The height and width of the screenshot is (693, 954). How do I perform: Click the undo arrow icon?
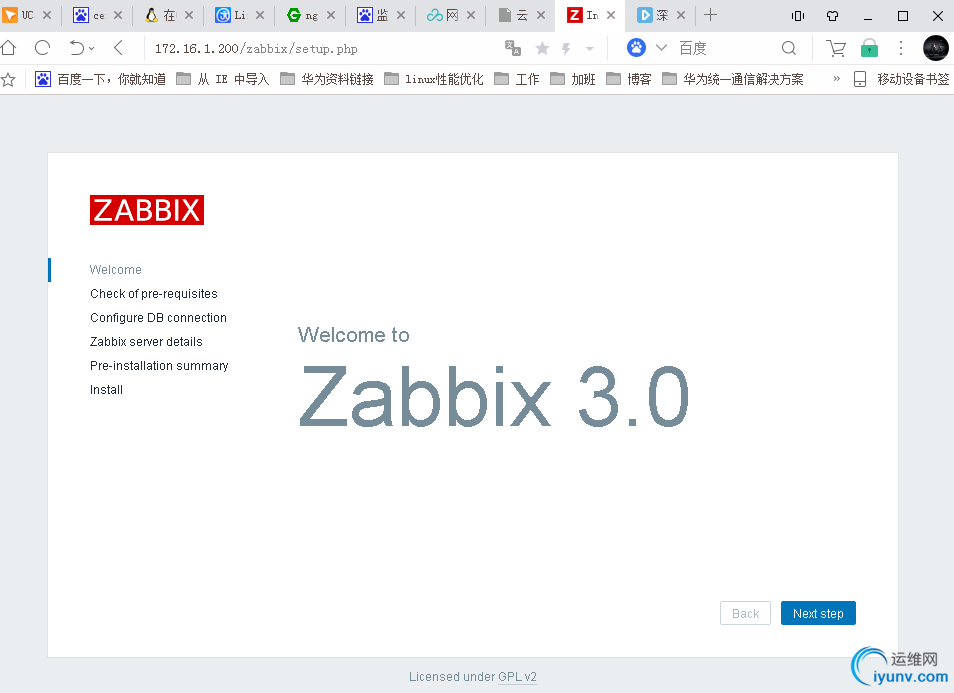77,47
